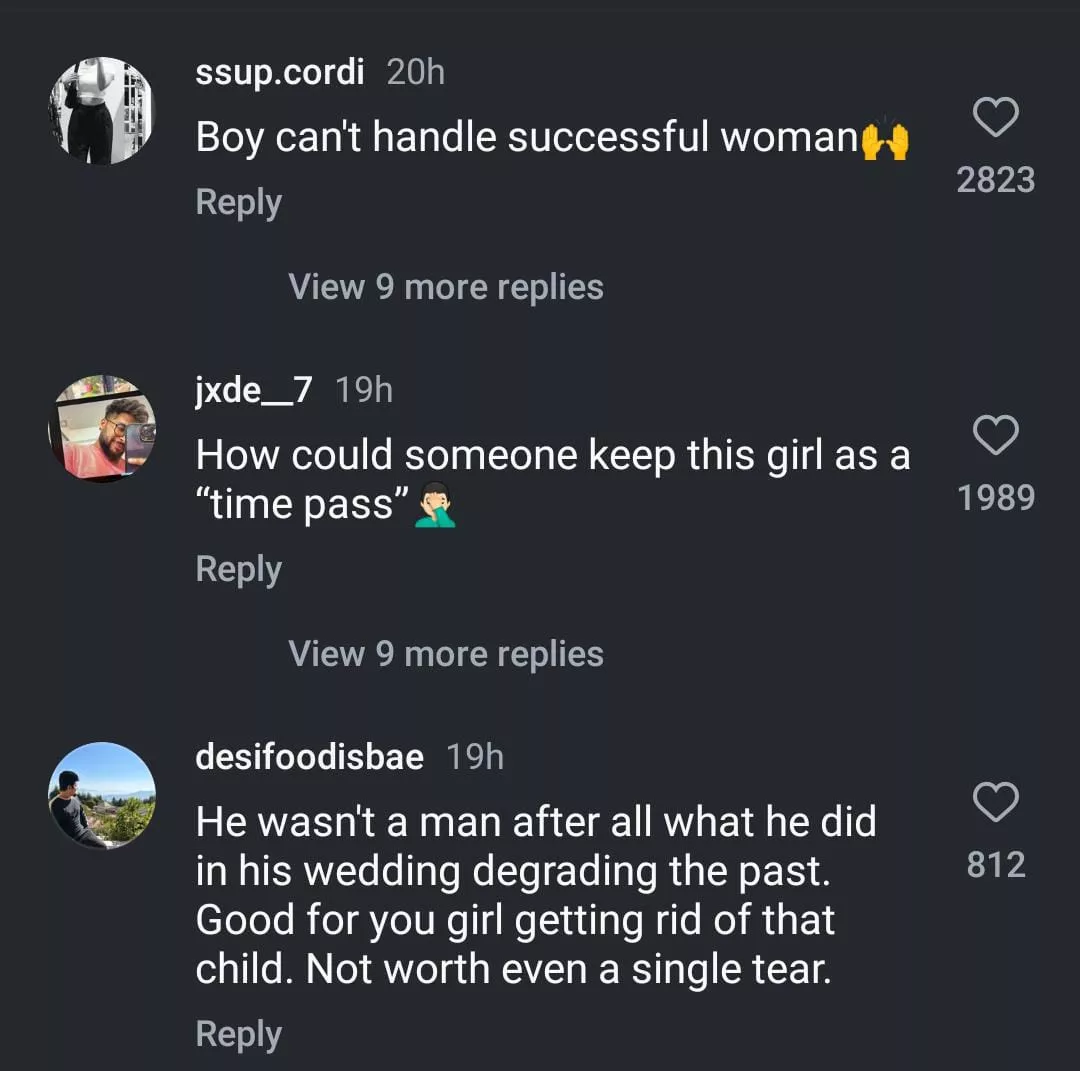Screen dimensions: 1080x1071
Task: Reply to jxde__7's comment
Action: (x=238, y=569)
